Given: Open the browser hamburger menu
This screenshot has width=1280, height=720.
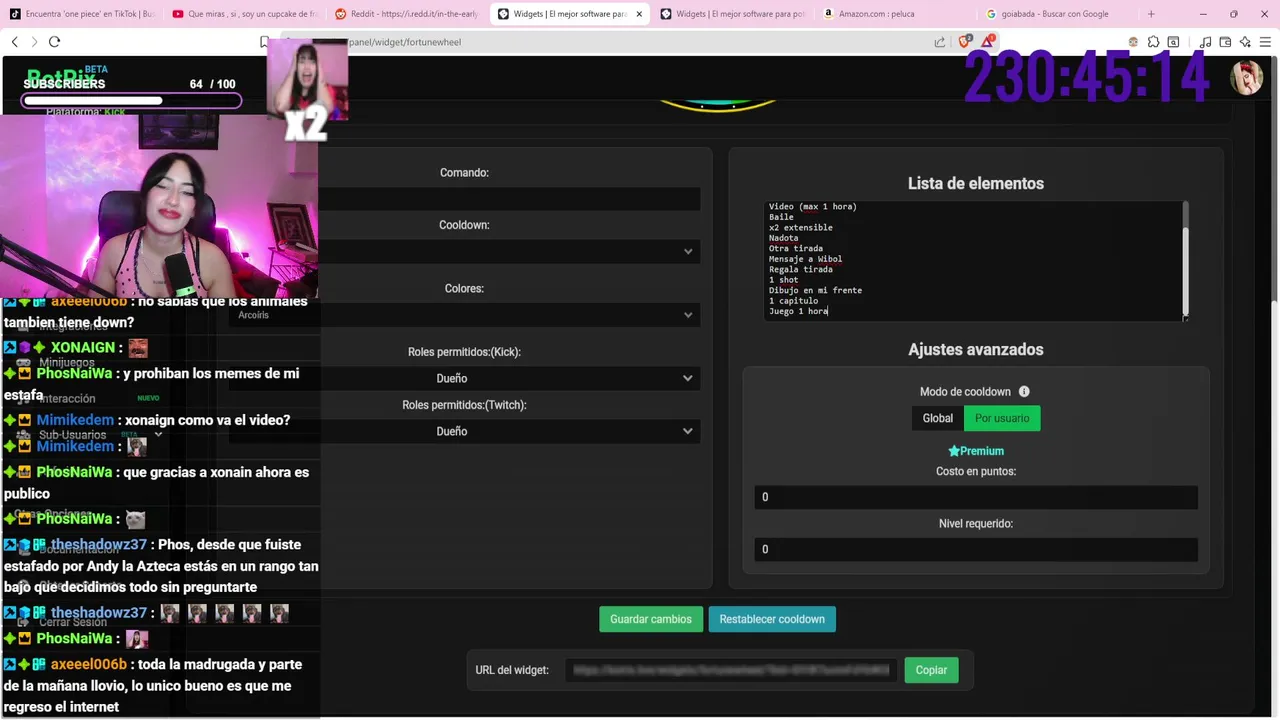Looking at the screenshot, I should coord(1266,42).
